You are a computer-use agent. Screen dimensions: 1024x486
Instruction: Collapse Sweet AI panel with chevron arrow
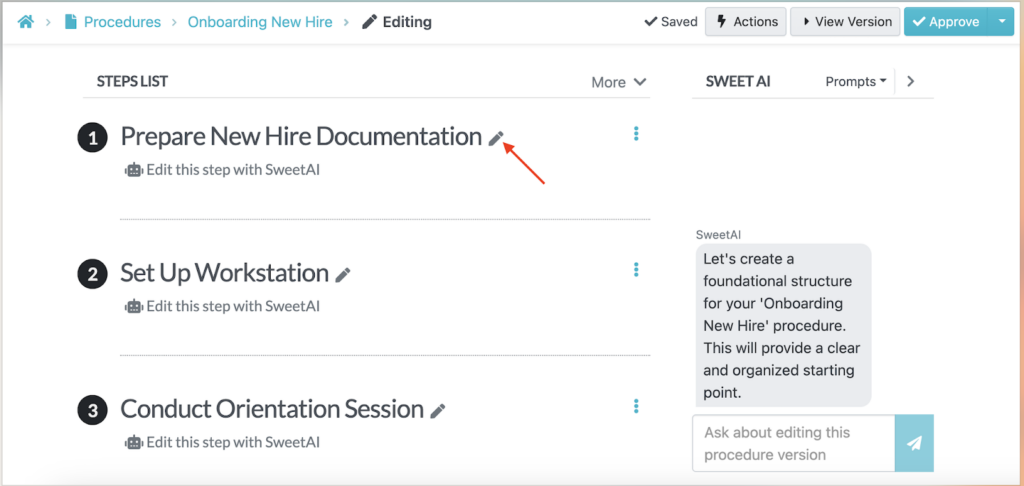[x=910, y=82]
